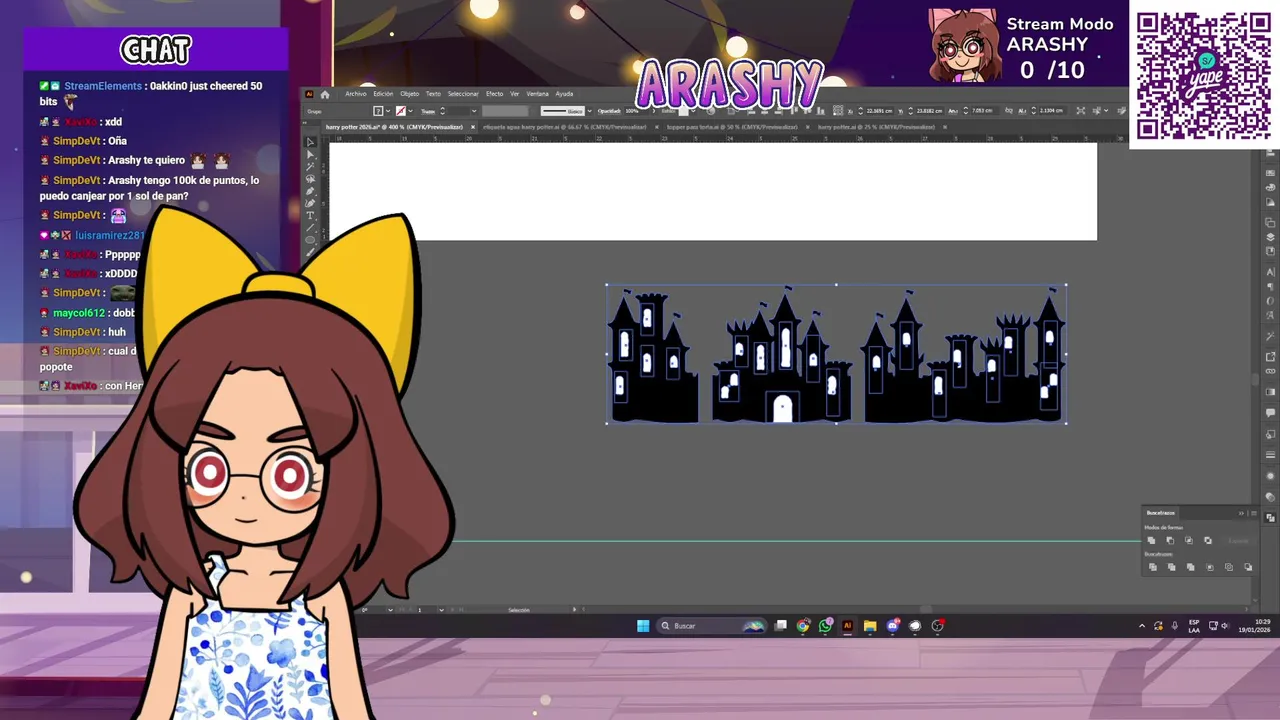1280x720 pixels.
Task: Open WhatsApp from the taskbar
Action: [x=825, y=626]
